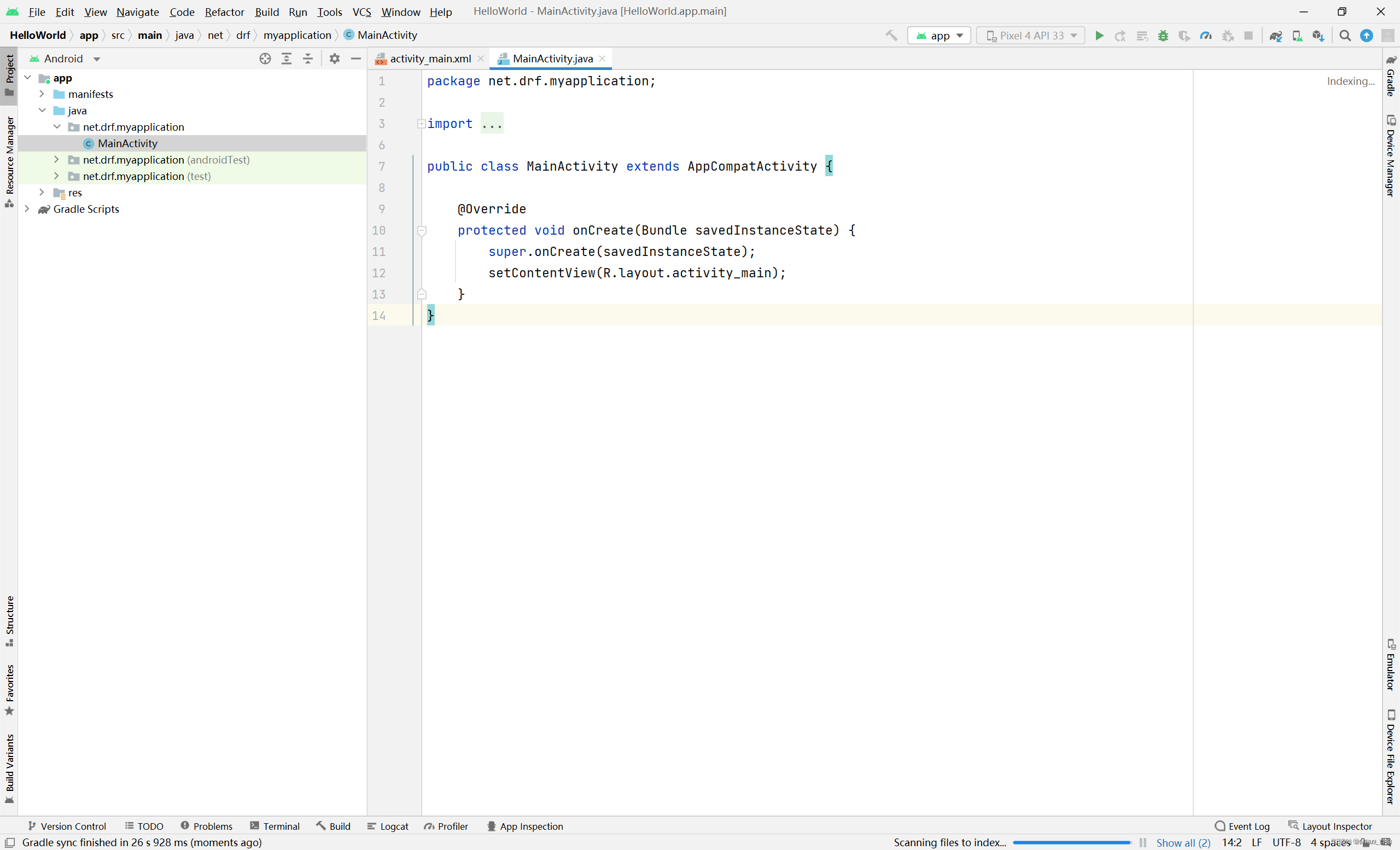Expand the res folder
This screenshot has width=1400, height=850.
42,193
